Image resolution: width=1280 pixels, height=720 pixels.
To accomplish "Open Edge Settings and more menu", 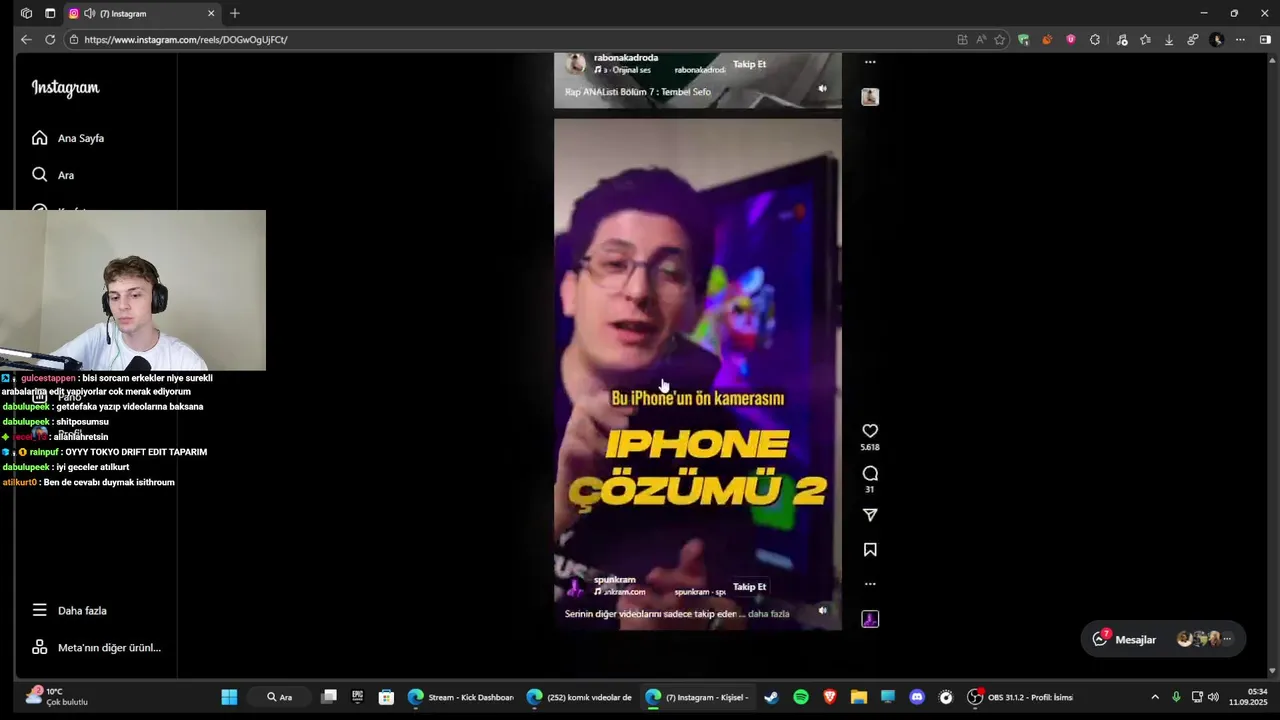I will pos(1240,40).
